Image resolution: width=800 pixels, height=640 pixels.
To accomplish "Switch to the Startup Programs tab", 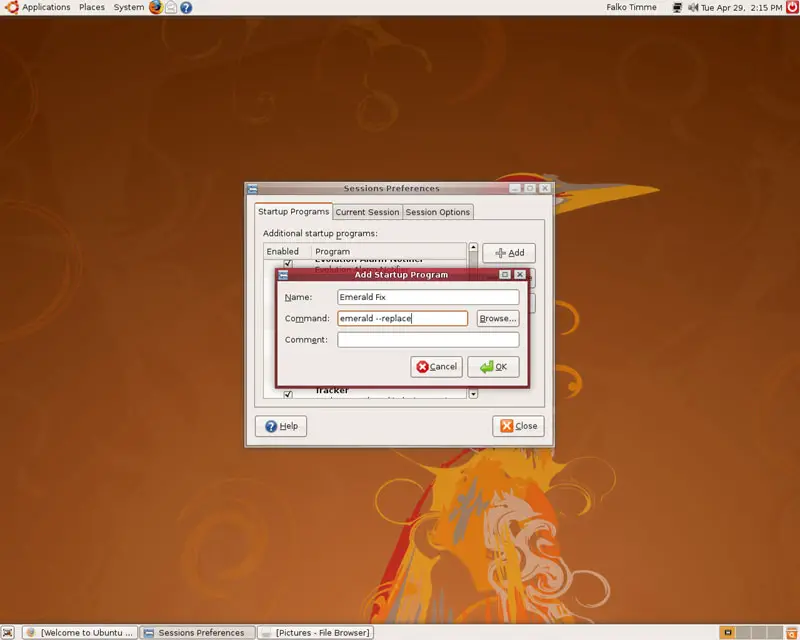I will click(x=293, y=211).
